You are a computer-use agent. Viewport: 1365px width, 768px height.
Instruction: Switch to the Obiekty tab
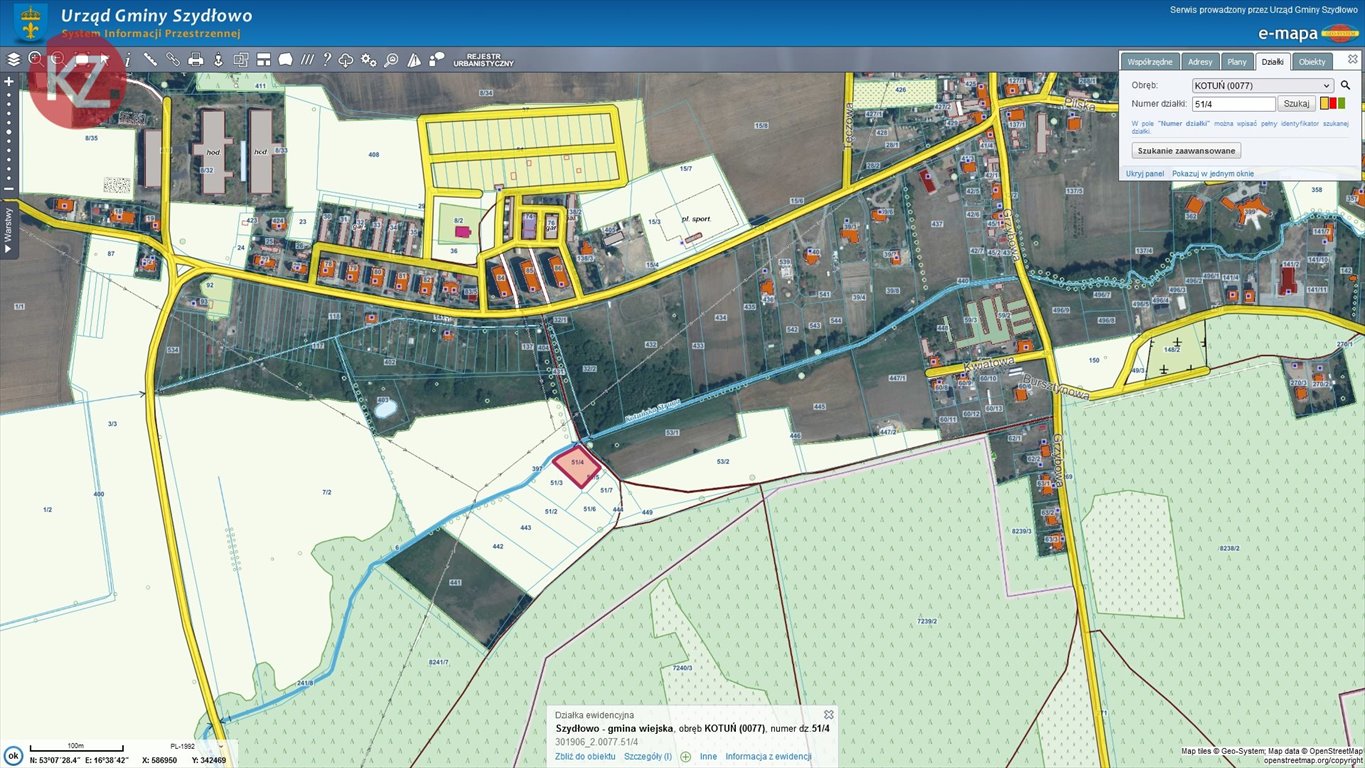pos(1311,62)
